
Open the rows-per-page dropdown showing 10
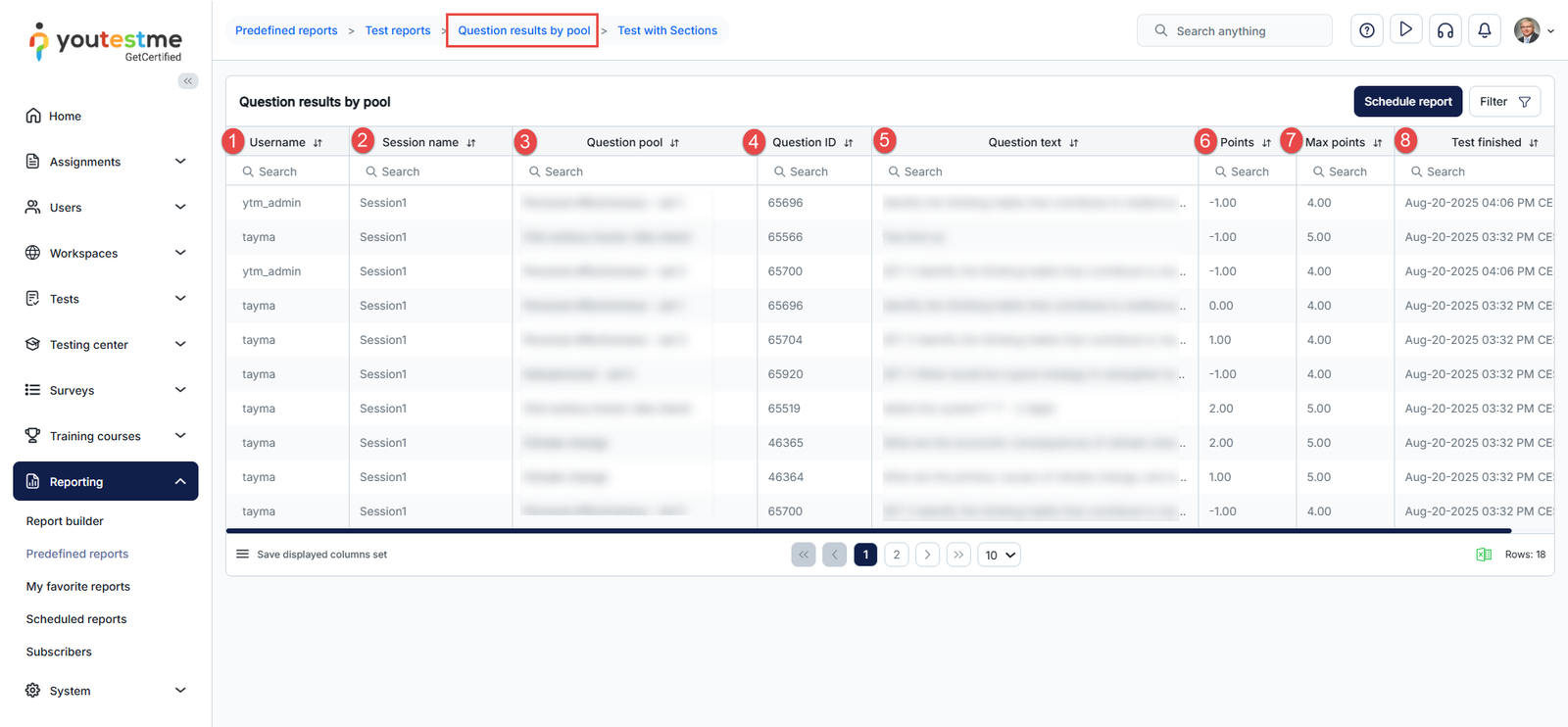pyautogui.click(x=999, y=556)
